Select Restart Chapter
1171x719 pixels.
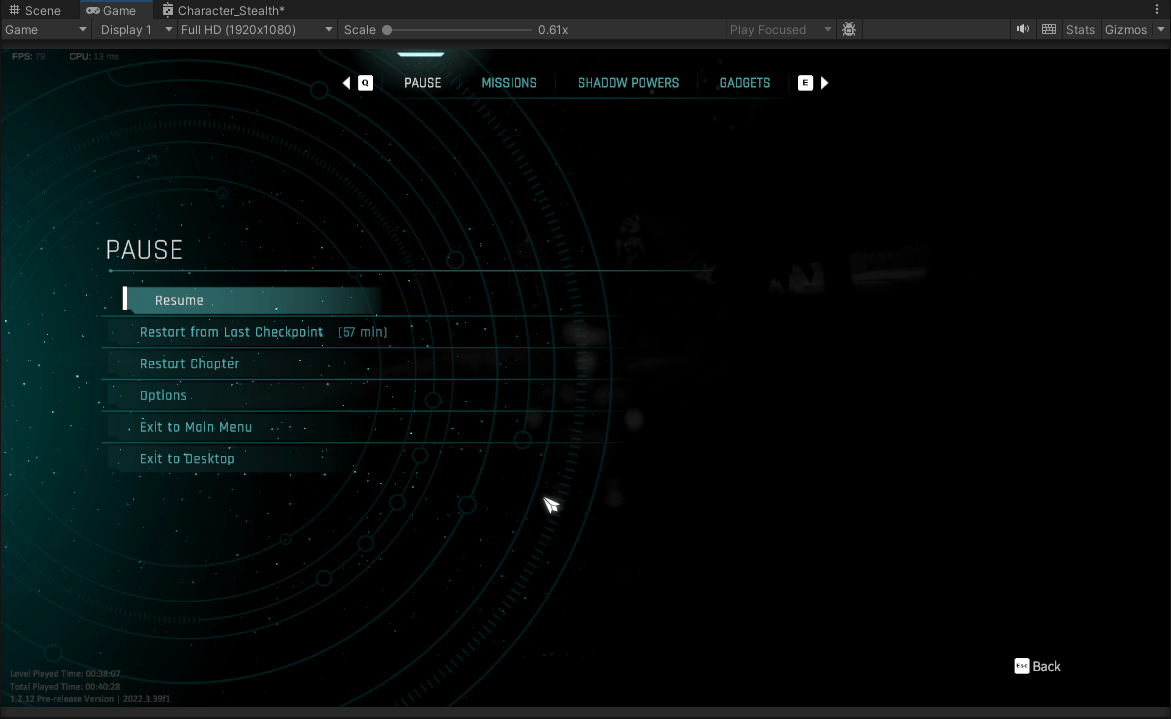pos(190,364)
